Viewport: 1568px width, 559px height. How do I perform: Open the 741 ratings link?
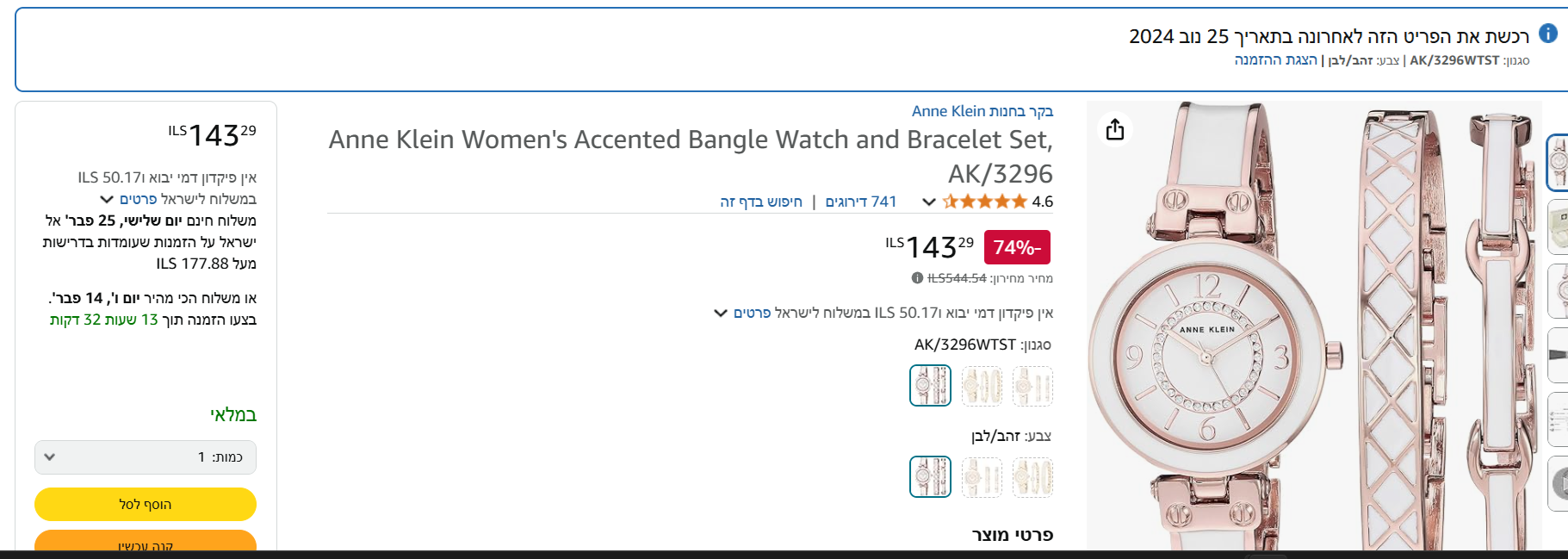861,202
